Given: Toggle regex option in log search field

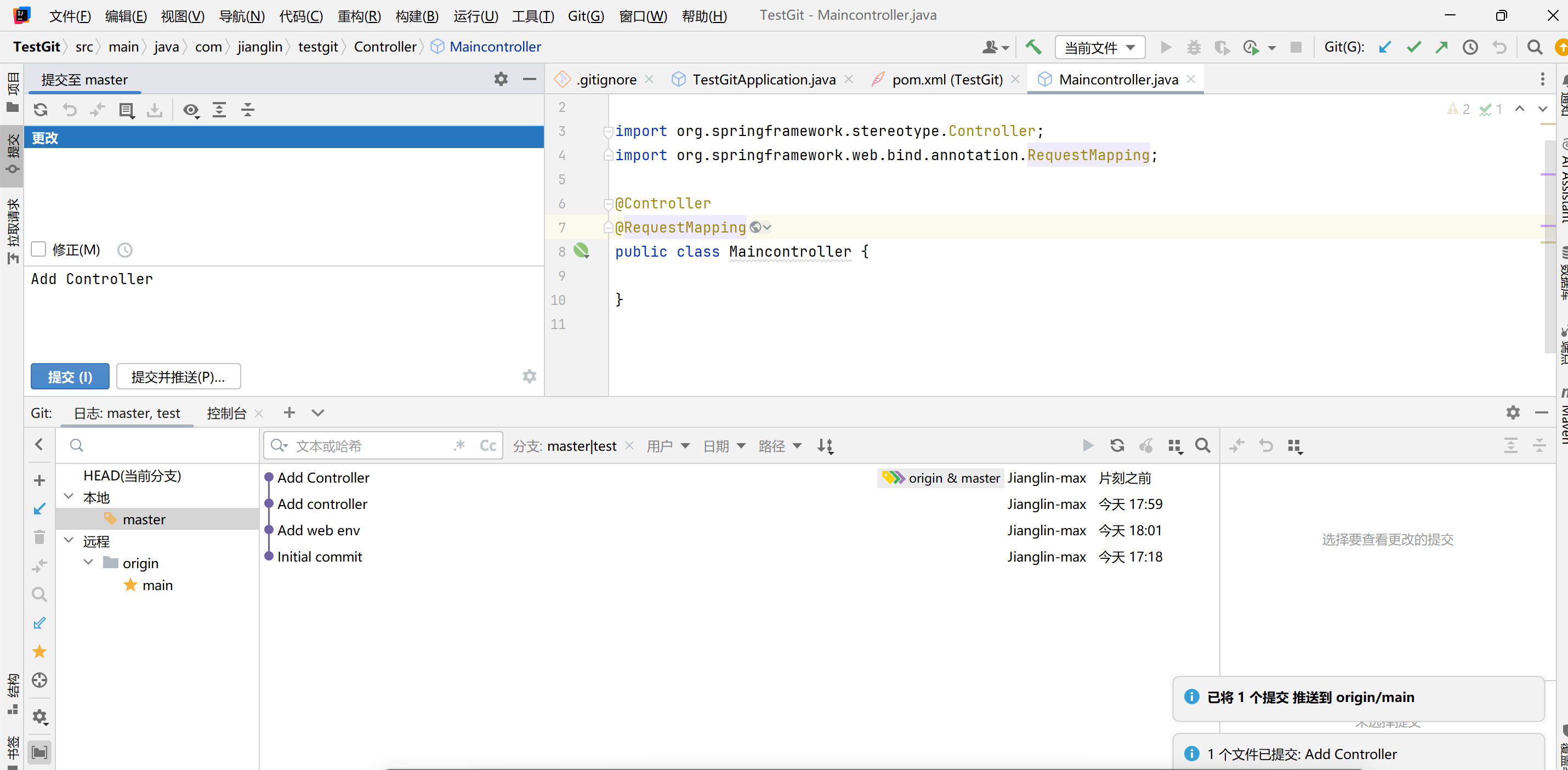Looking at the screenshot, I should [459, 445].
